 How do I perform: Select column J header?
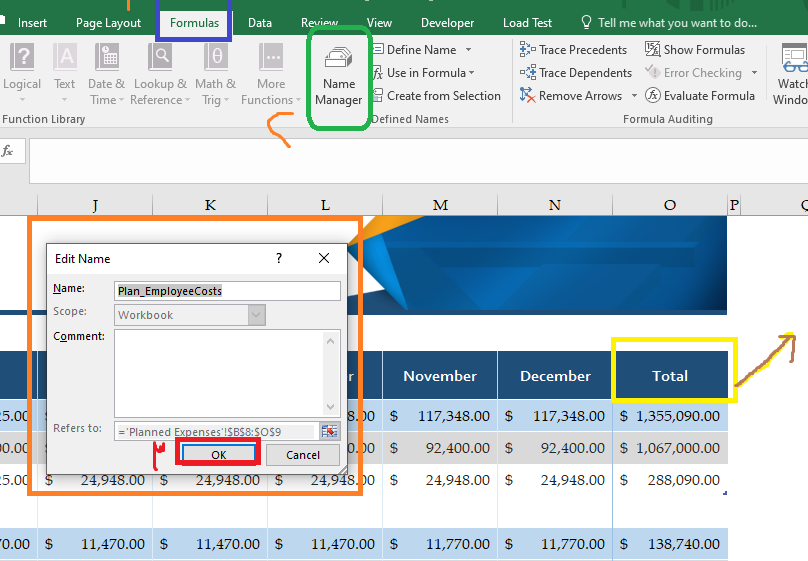[95, 205]
